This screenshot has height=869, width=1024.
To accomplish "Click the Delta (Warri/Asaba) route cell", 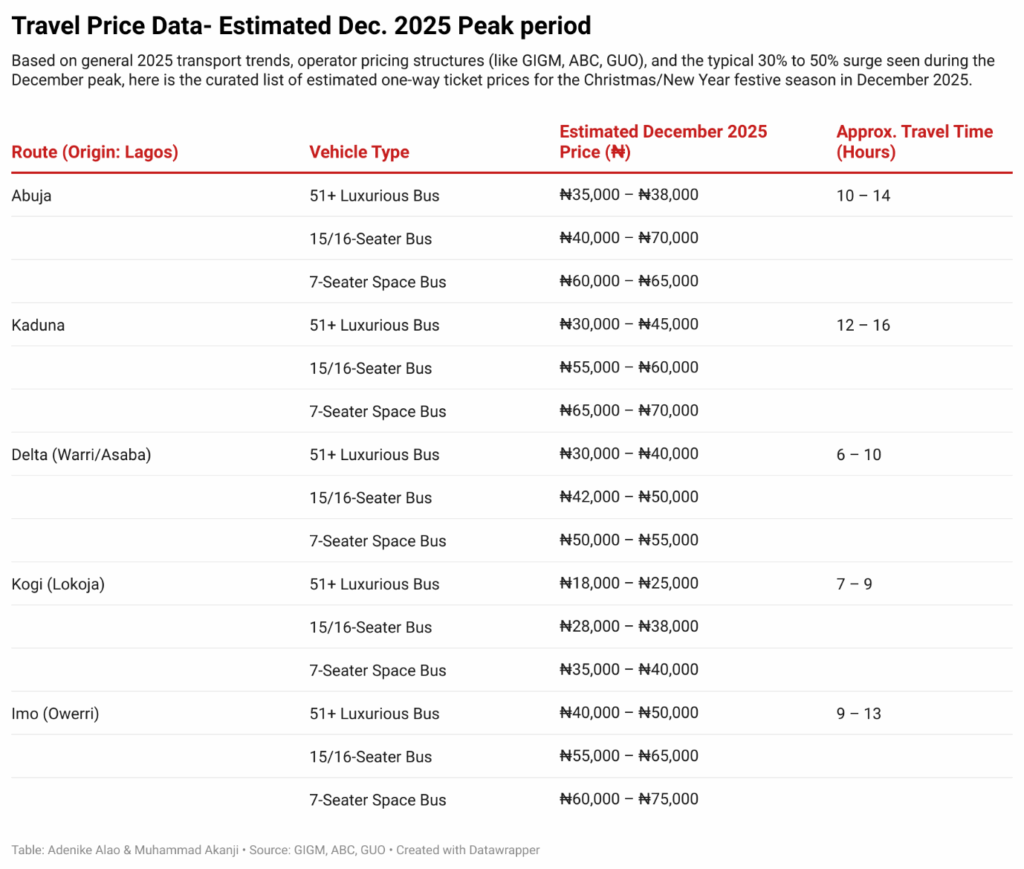I will click(80, 455).
